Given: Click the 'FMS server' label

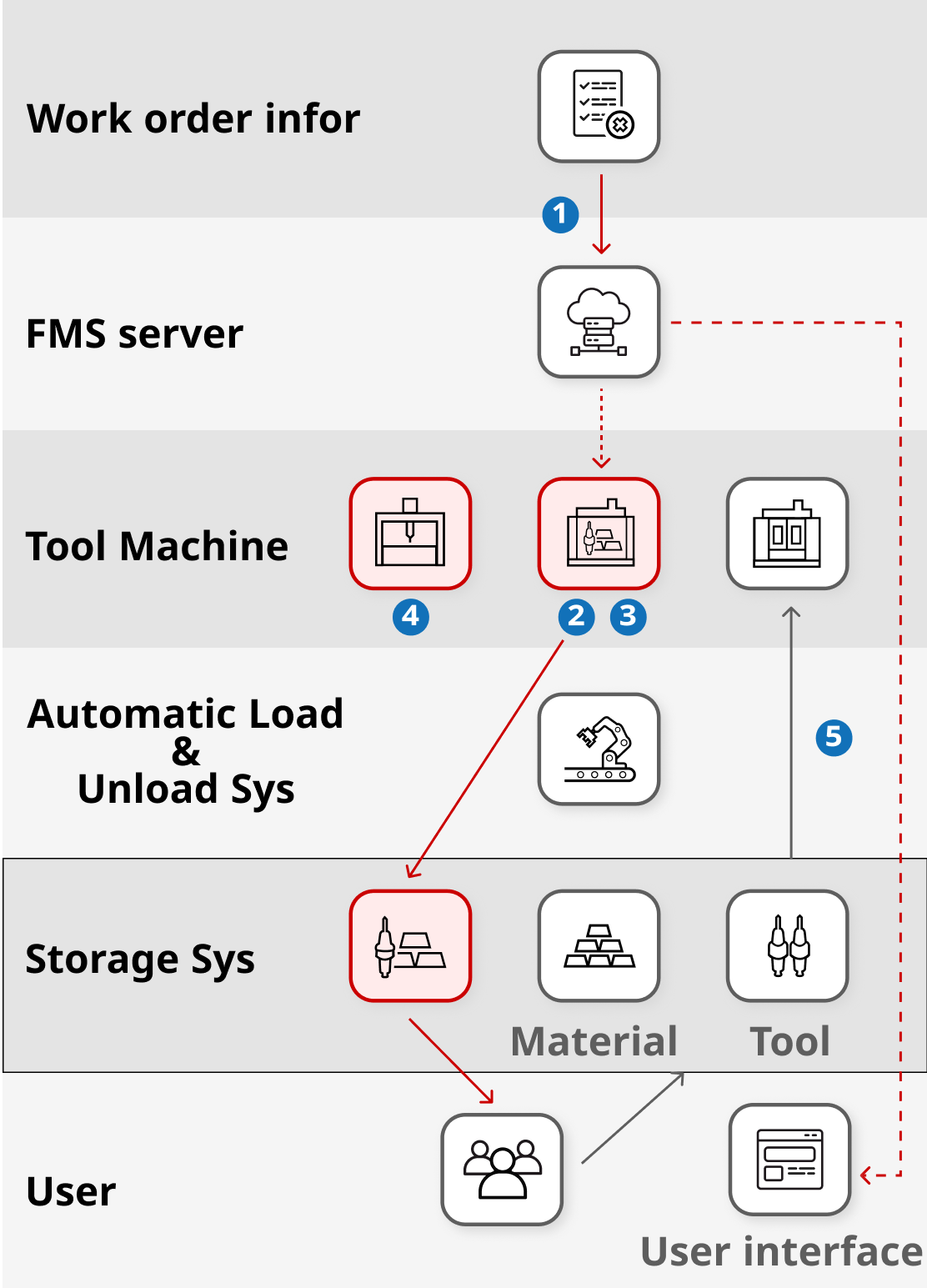Looking at the screenshot, I should tap(134, 333).
